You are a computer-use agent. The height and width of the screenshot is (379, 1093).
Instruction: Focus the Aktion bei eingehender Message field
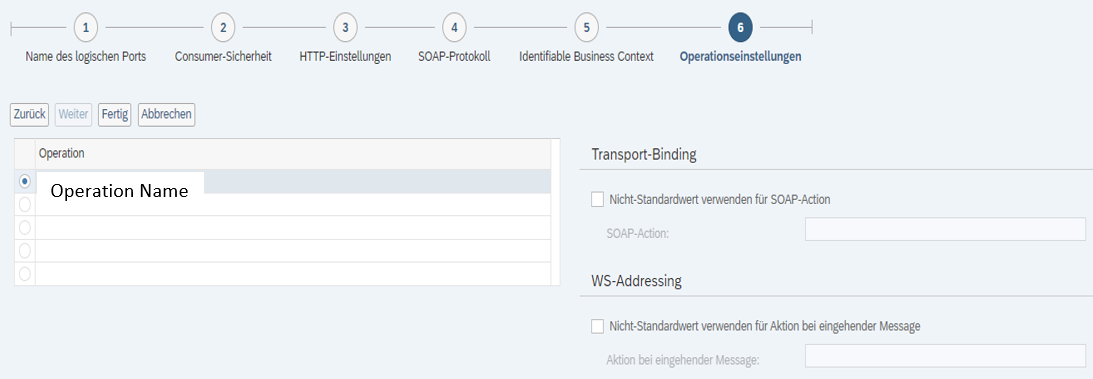coord(945,356)
